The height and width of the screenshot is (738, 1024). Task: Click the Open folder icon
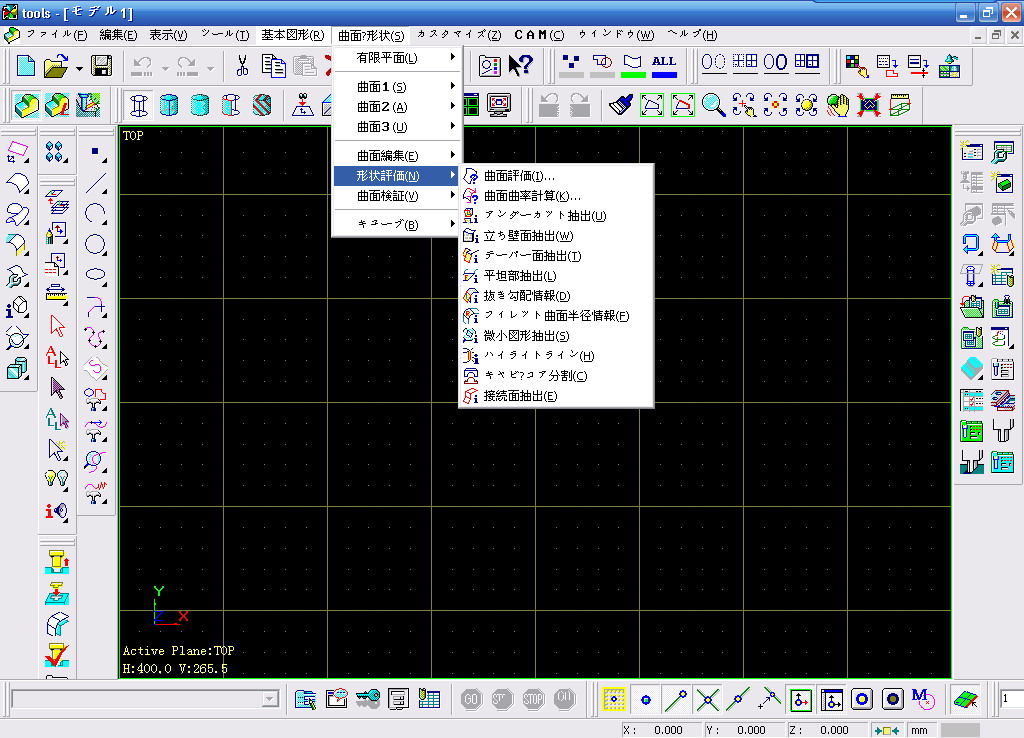click(56, 65)
